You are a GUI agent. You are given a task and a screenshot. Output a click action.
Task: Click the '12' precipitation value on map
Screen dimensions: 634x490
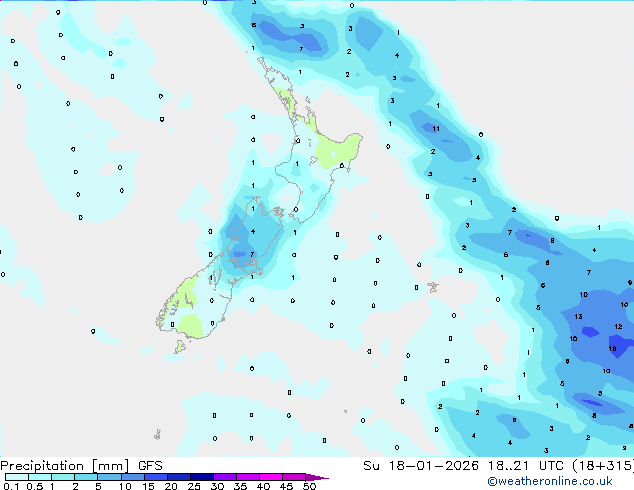coord(618,326)
